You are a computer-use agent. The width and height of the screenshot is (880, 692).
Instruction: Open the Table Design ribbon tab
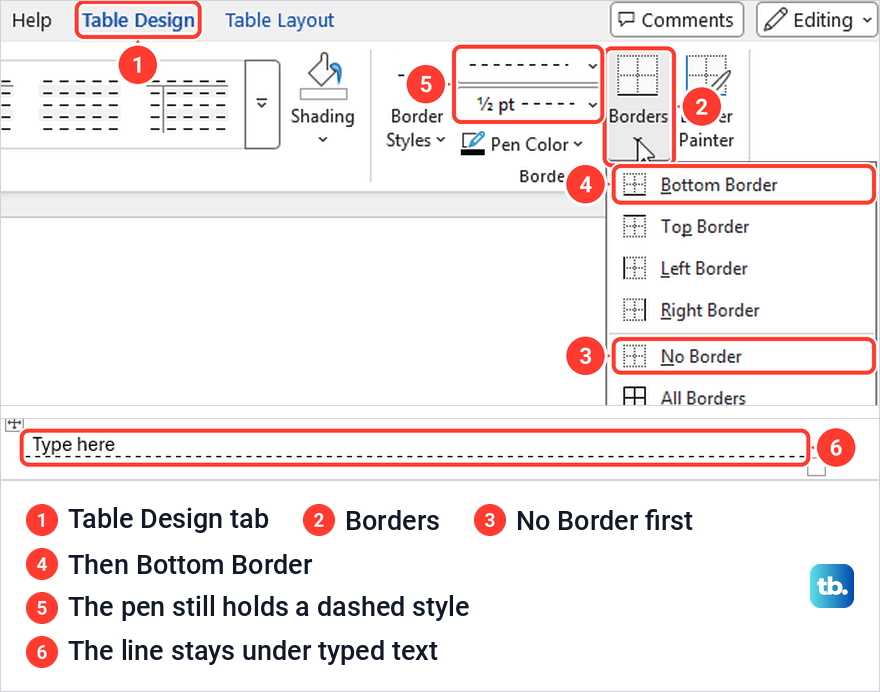point(138,20)
